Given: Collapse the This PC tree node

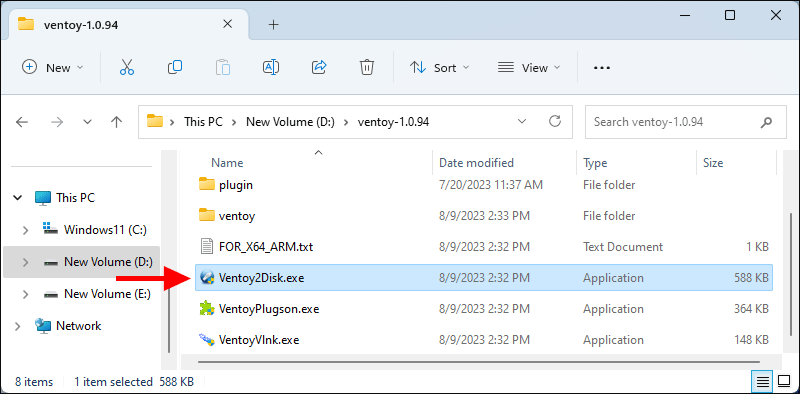Looking at the screenshot, I should [x=18, y=198].
